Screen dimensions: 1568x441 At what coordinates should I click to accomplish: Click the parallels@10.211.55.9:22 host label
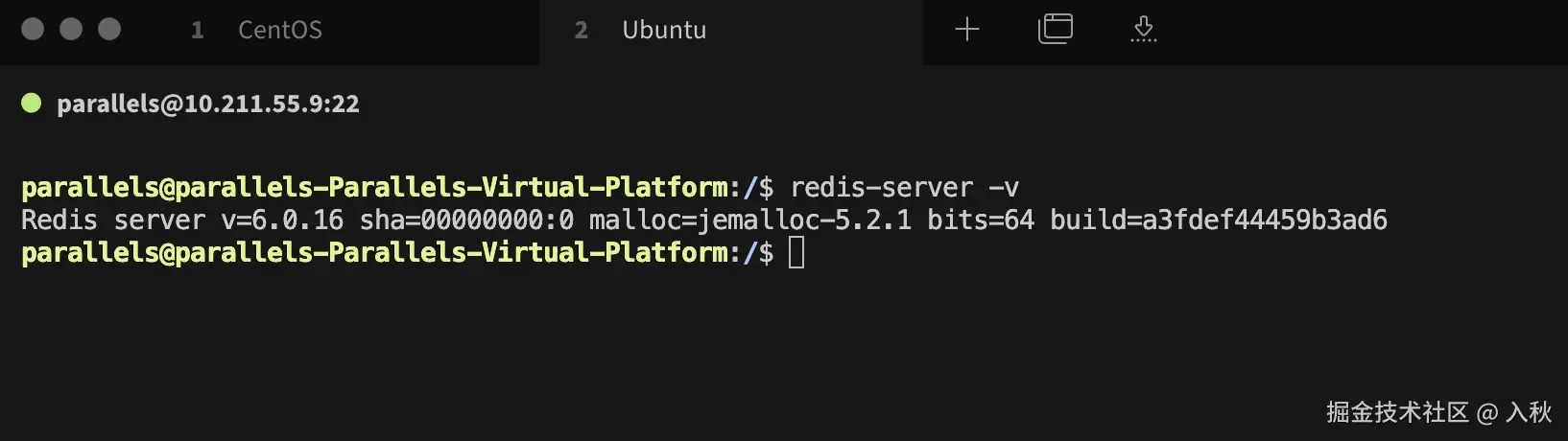click(x=208, y=104)
